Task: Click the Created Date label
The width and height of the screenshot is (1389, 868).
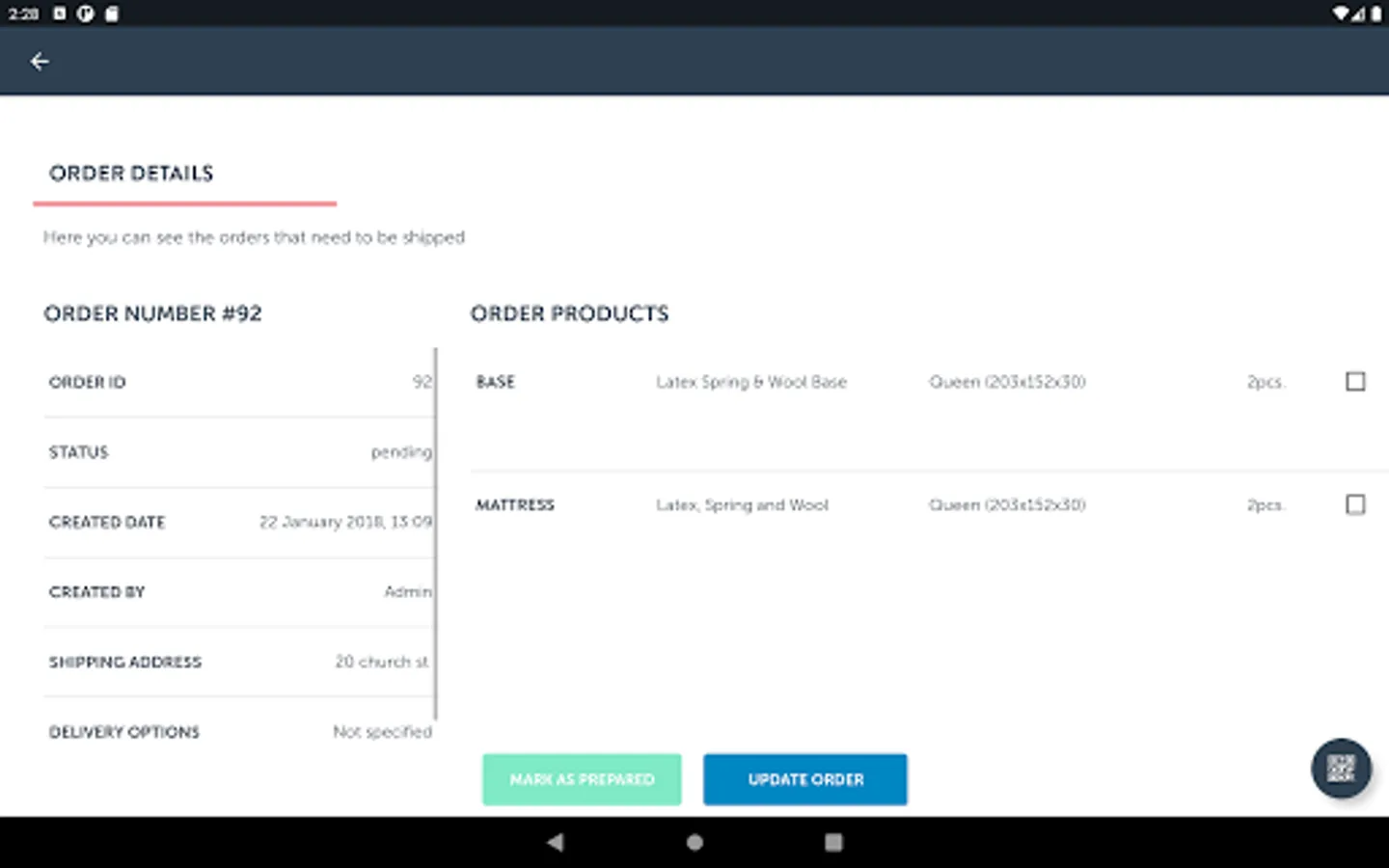Action: (x=107, y=522)
